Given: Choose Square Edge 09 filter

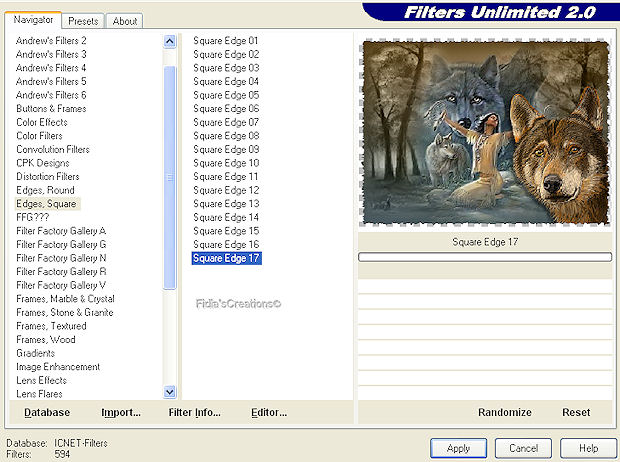Looking at the screenshot, I should 226,150.
